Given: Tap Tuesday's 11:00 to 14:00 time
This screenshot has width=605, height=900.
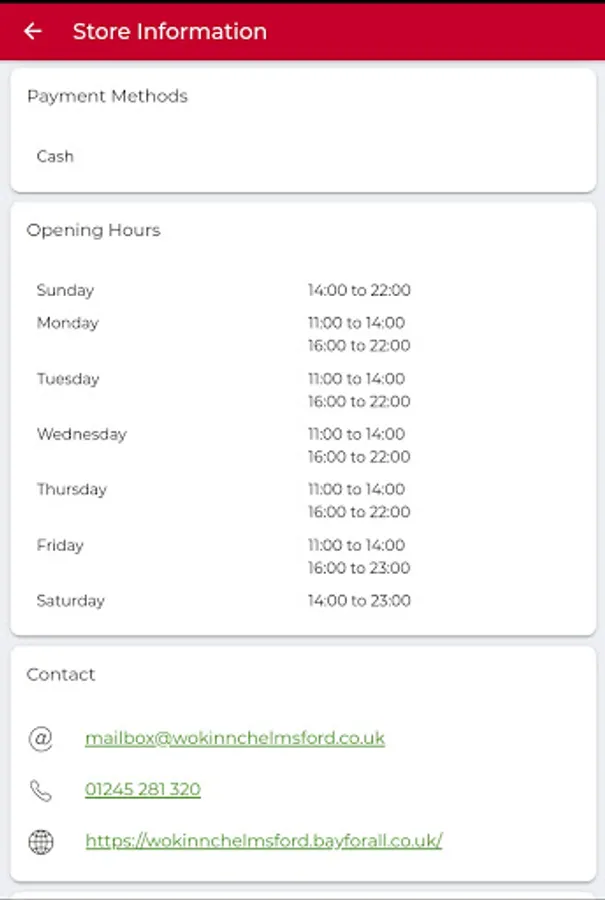Looking at the screenshot, I should point(356,379).
